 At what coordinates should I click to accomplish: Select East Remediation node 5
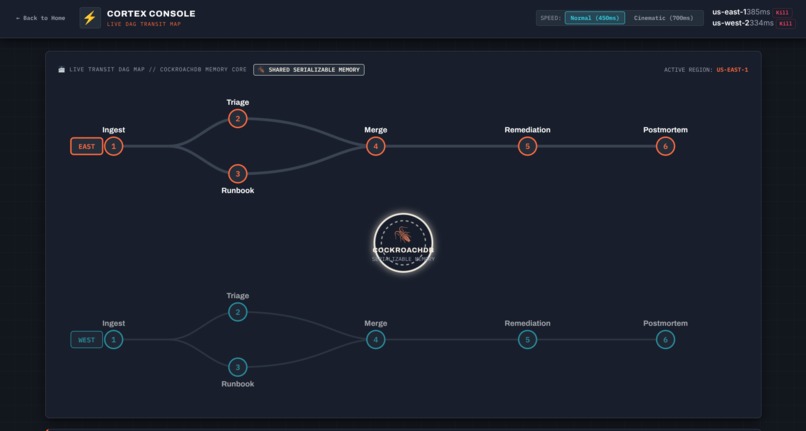527,147
